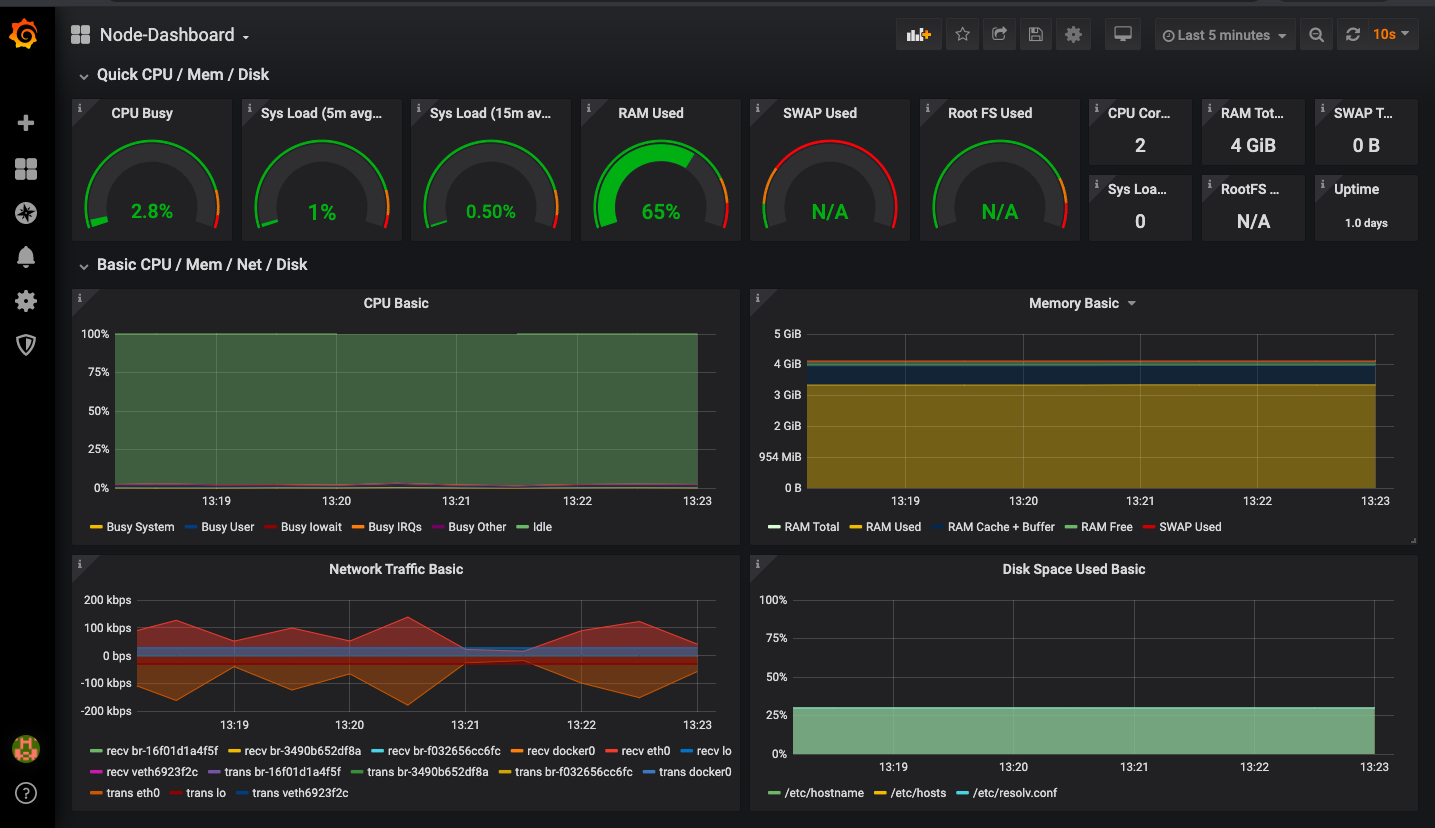Click the Grafana logo home icon
The height and width of the screenshot is (828, 1435).
pos(25,35)
